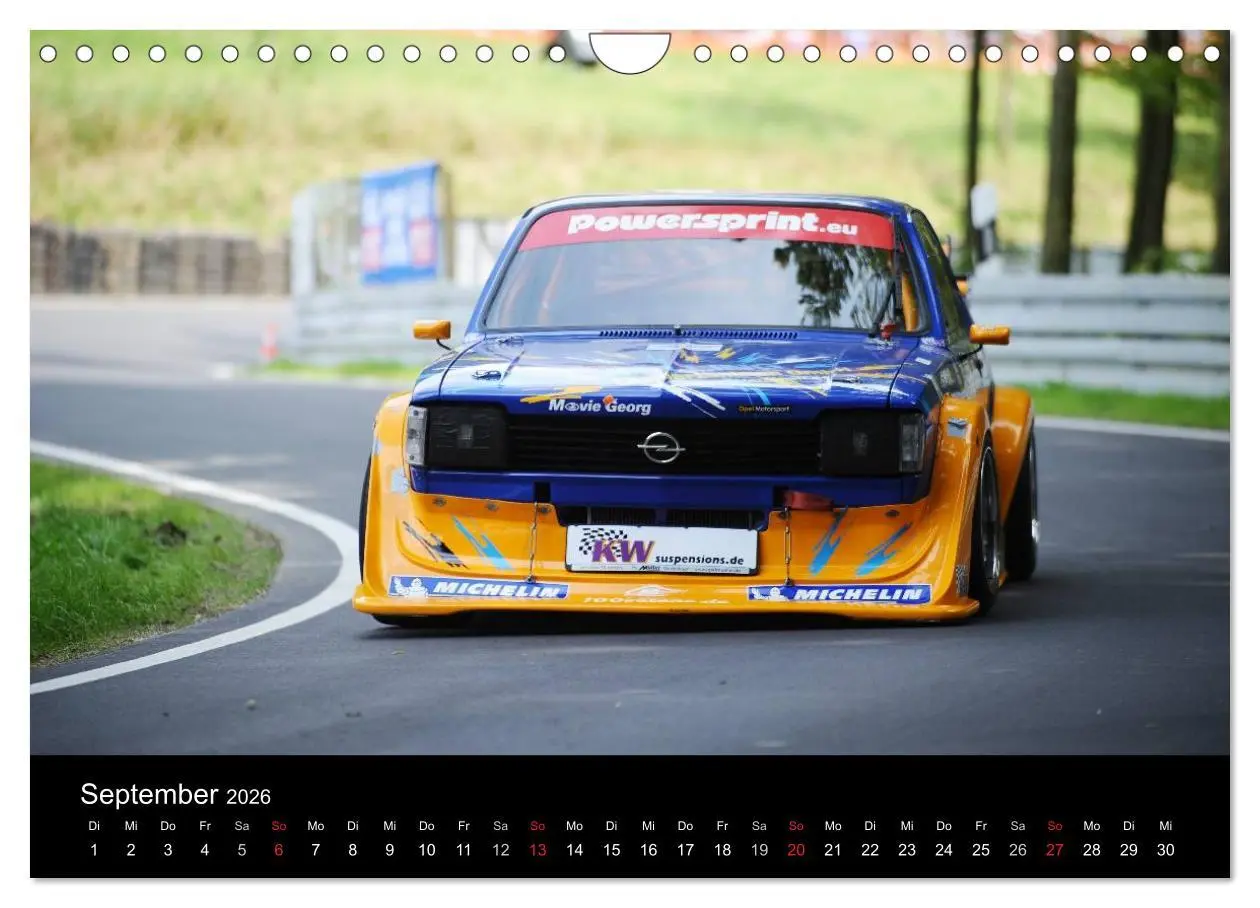Select date 14 in the calendar
Image resolution: width=1260 pixels, height=908 pixels.
(x=575, y=850)
